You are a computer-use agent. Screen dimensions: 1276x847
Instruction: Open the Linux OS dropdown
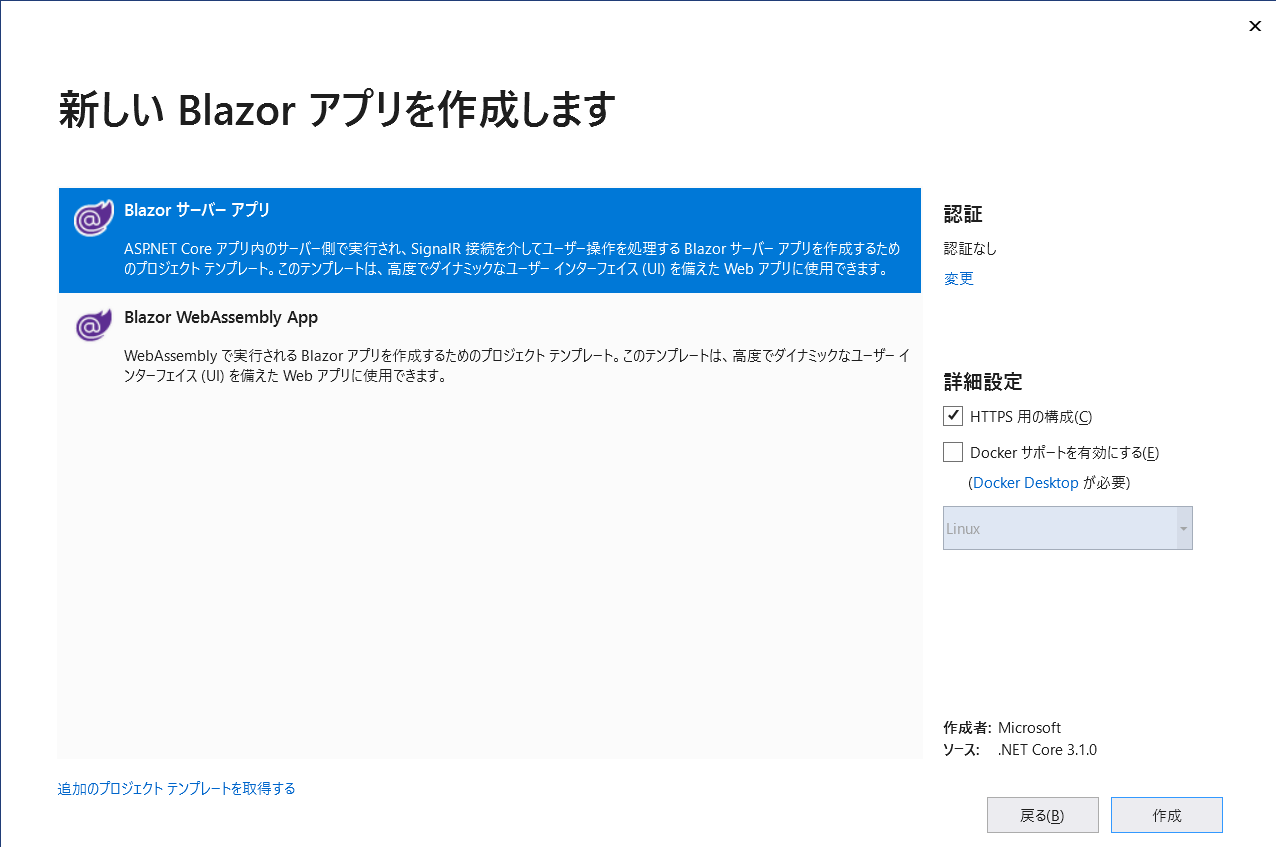[1067, 528]
